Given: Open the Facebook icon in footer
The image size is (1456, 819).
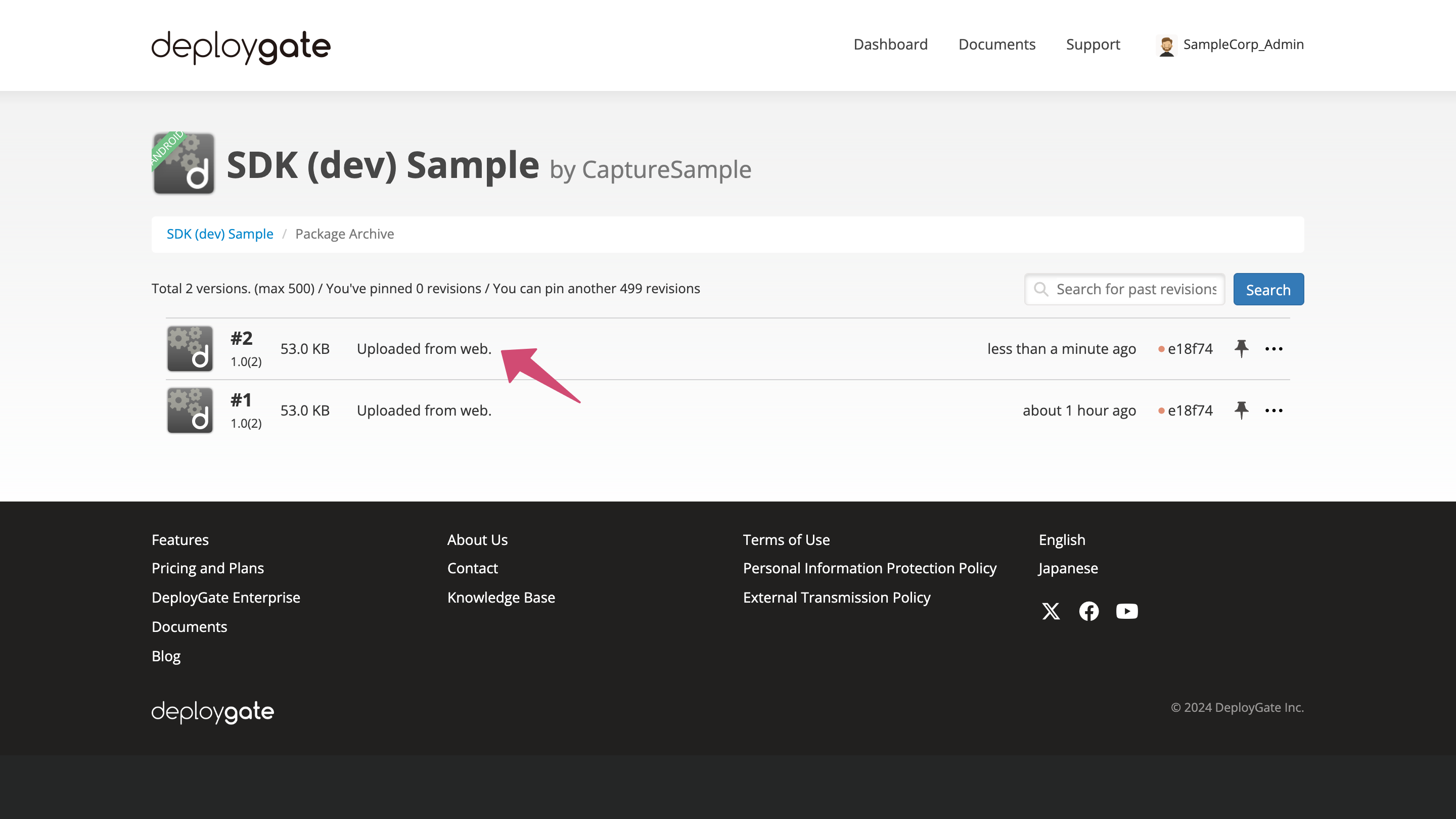Looking at the screenshot, I should 1088,611.
